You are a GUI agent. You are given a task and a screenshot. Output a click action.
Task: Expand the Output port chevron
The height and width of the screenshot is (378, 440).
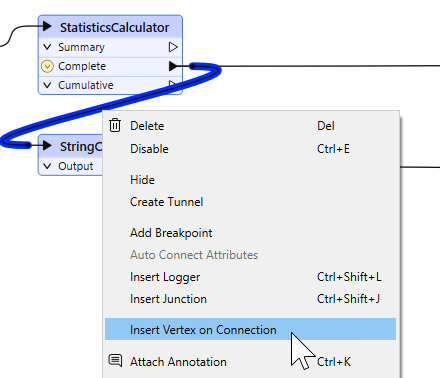(x=47, y=166)
